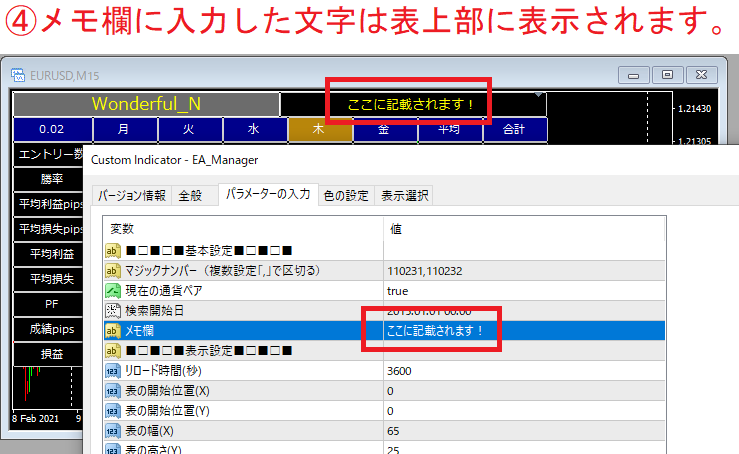Screen dimensions: 739x454
Task: Select the マジックナンバー value 110231,110232
Action: [x=425, y=271]
